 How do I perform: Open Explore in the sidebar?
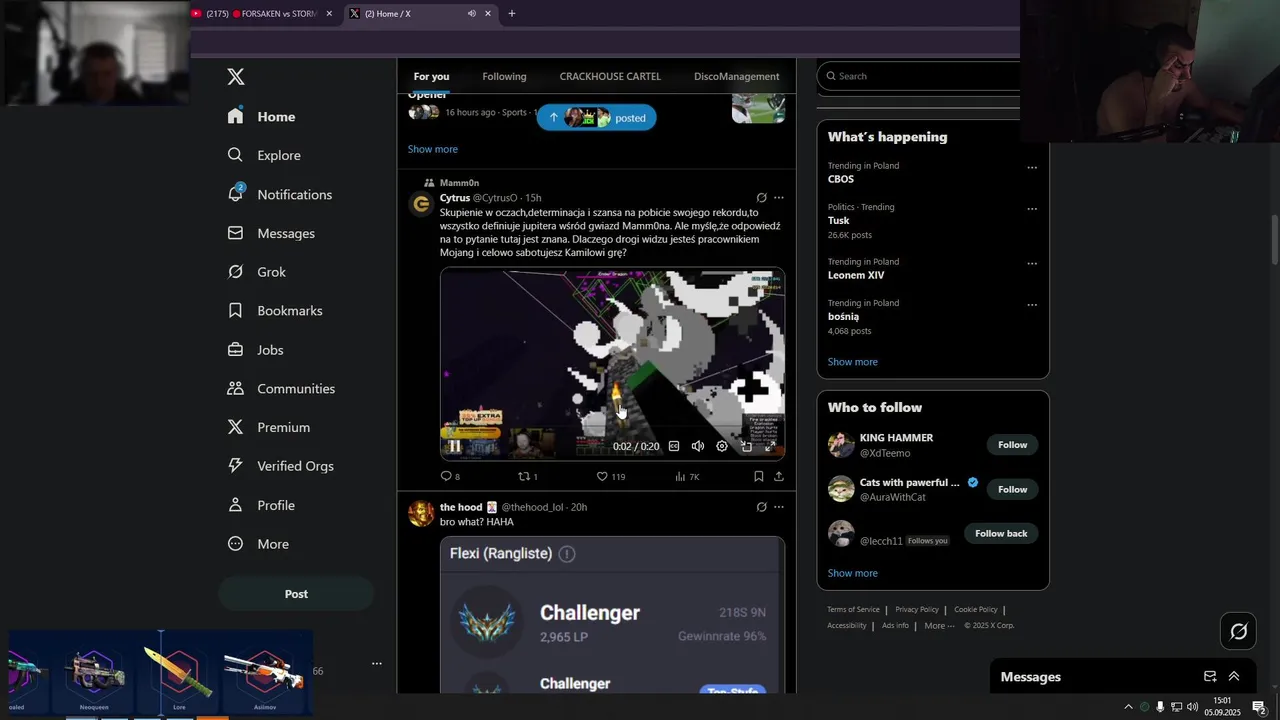pyautogui.click(x=264, y=155)
